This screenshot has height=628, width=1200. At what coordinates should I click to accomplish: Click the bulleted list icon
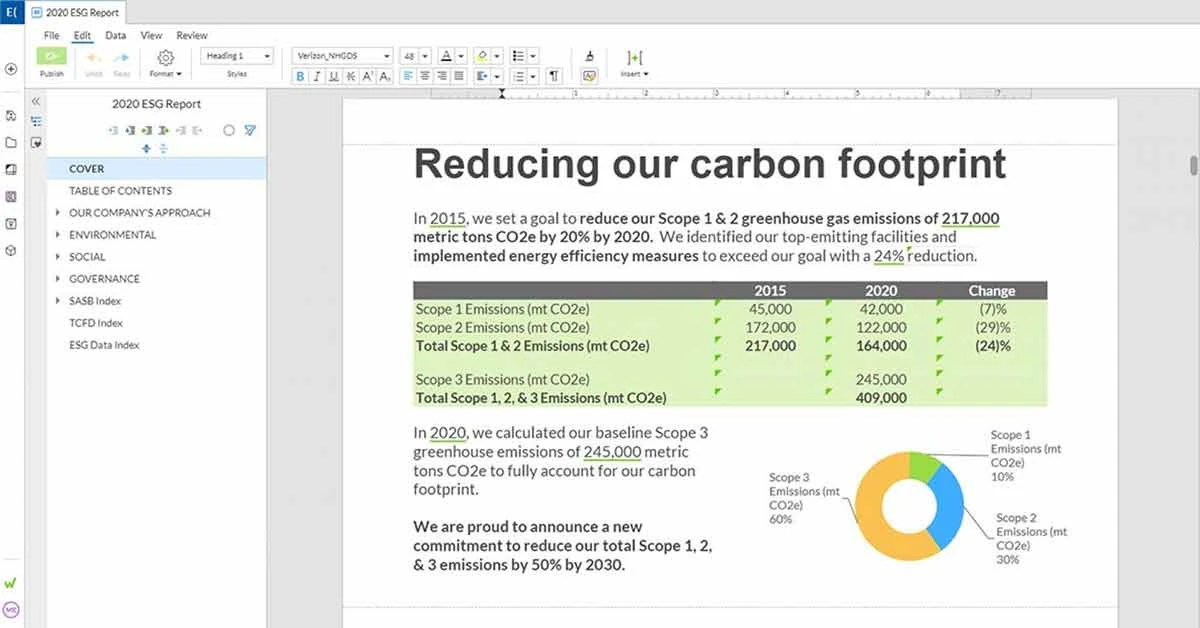(517, 55)
